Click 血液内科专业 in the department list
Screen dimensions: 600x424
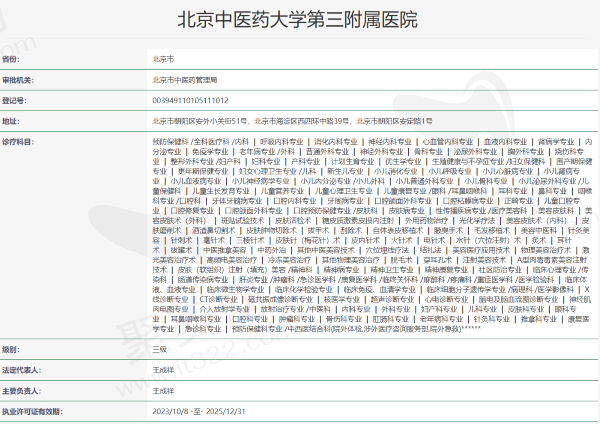pyautogui.click(x=505, y=142)
